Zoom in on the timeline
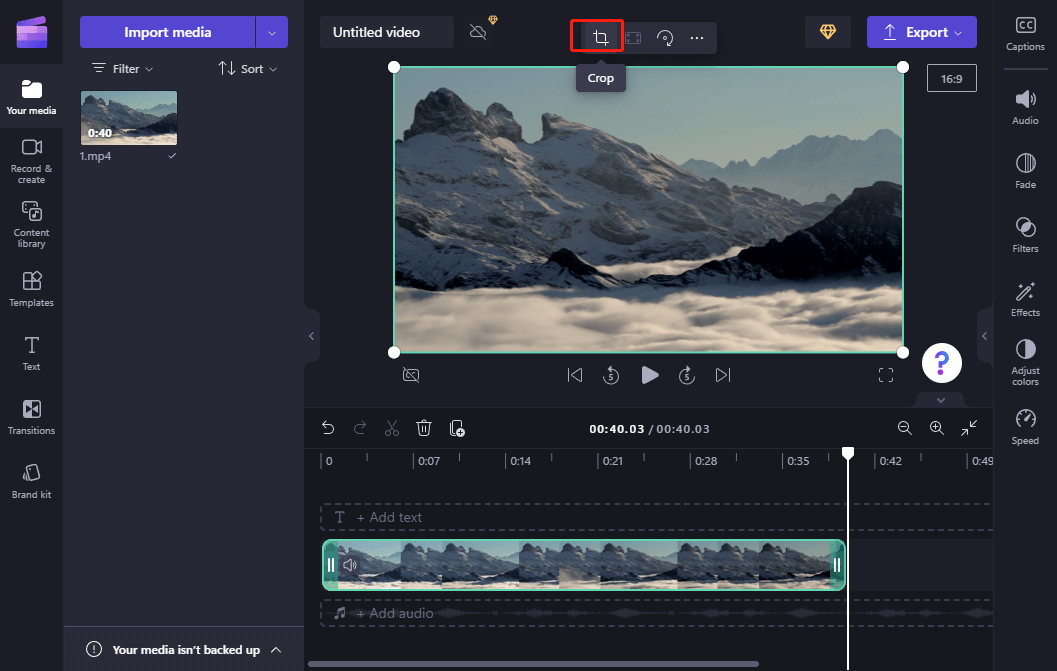1057x671 pixels. 936,428
